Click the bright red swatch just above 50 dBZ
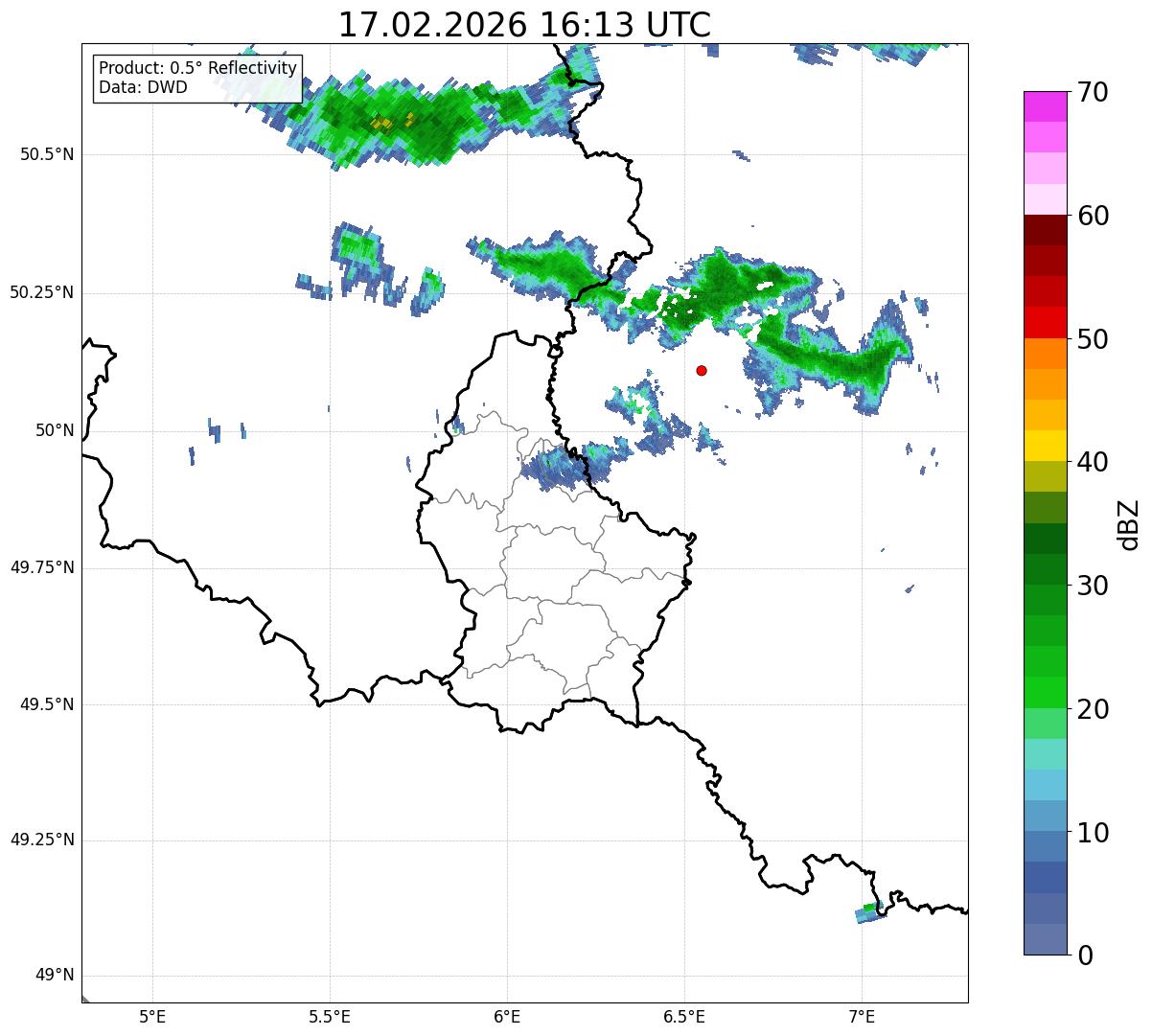Screen dimensions: 1152x1036 (x=1045, y=323)
